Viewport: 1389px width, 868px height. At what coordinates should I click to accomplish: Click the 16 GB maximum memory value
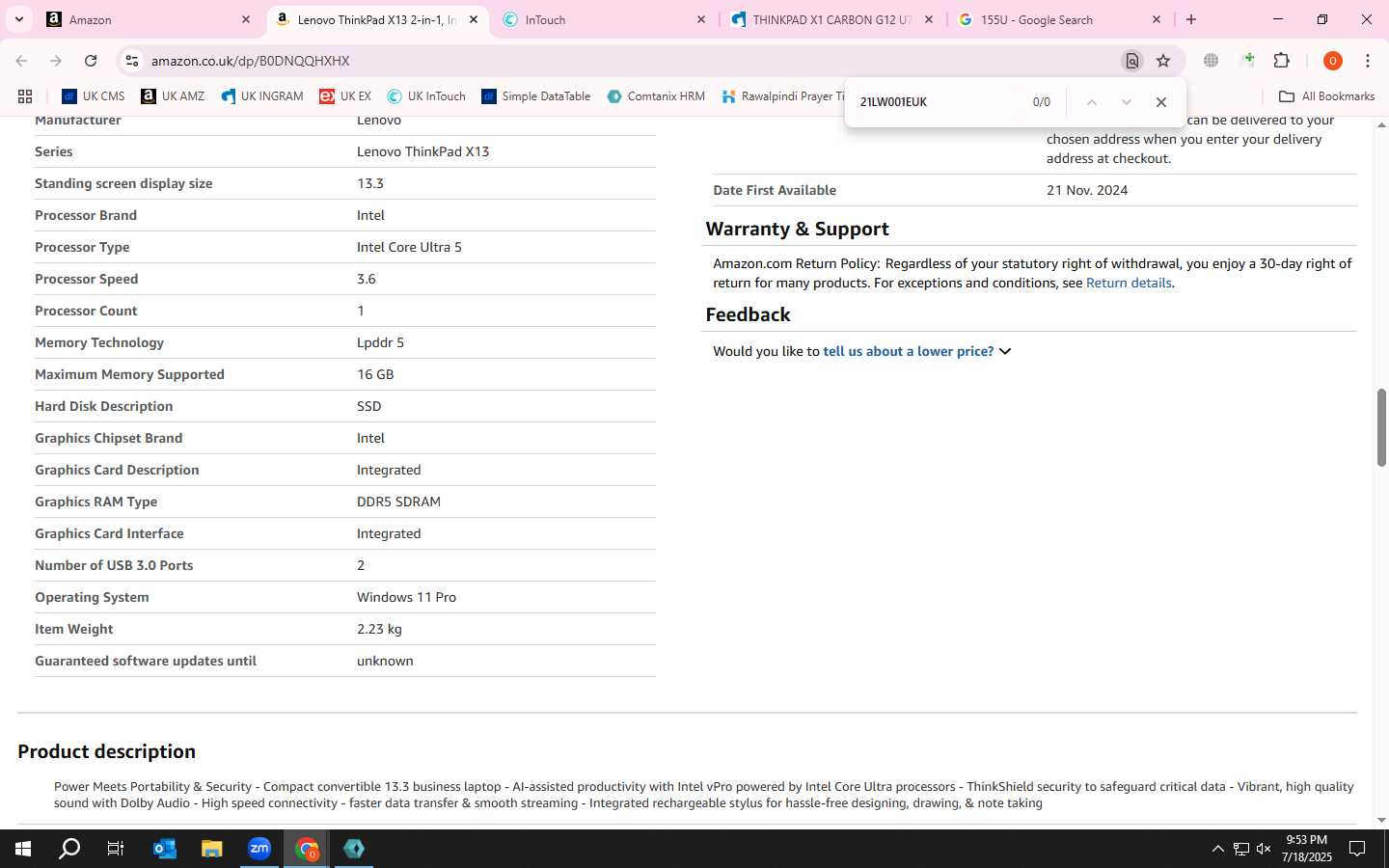tap(375, 374)
